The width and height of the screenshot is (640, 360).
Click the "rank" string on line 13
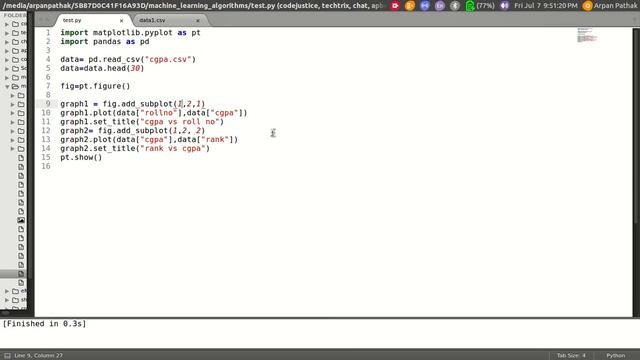point(215,140)
